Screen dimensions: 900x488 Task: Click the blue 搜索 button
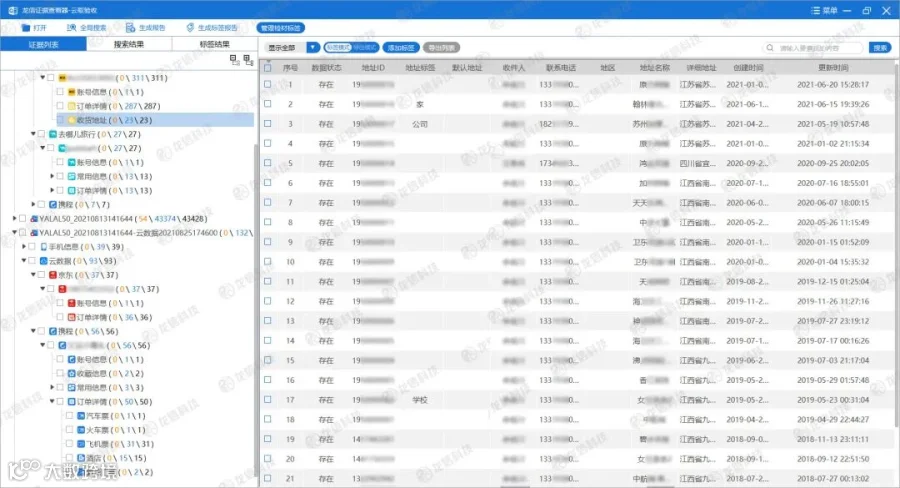coord(880,48)
